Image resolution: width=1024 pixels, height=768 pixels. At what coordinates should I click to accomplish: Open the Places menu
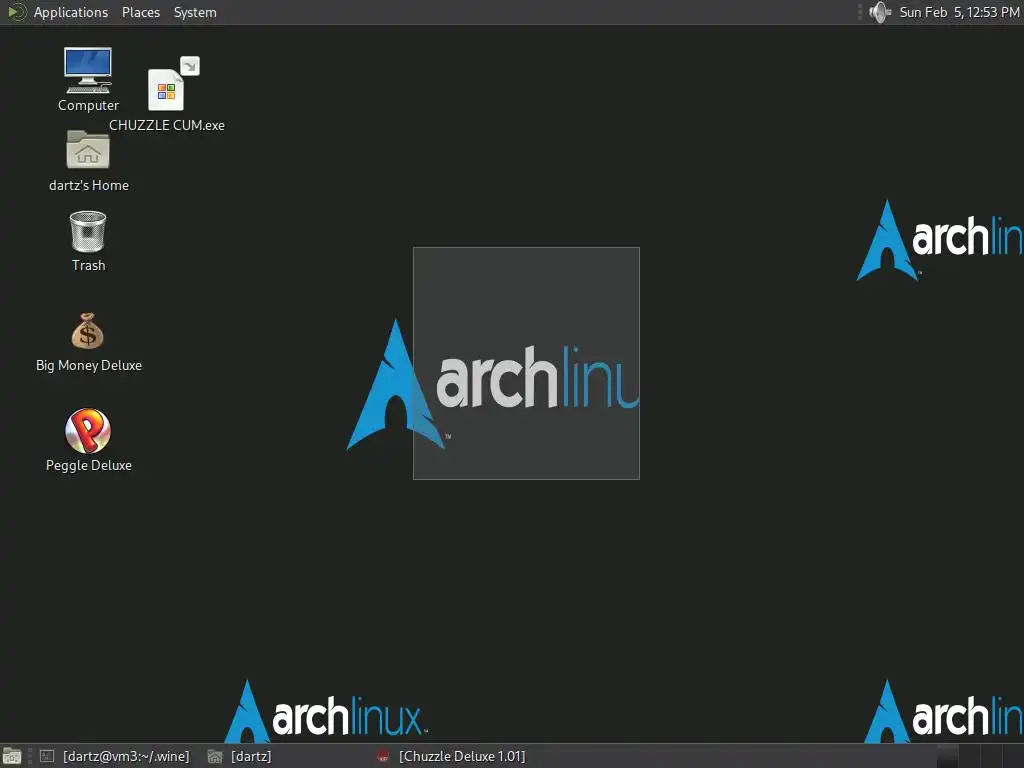[140, 12]
